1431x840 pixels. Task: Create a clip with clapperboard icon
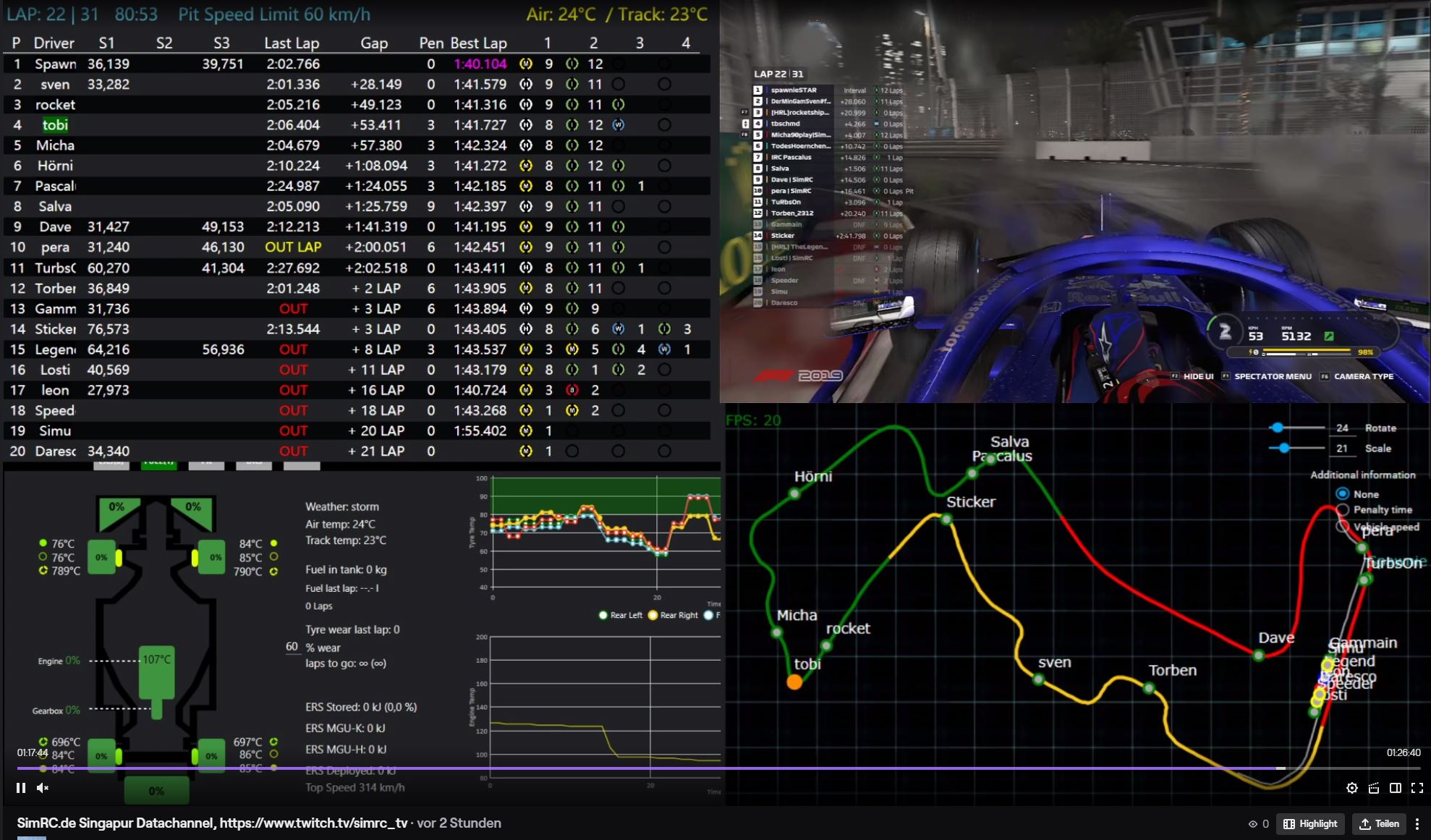[1373, 788]
